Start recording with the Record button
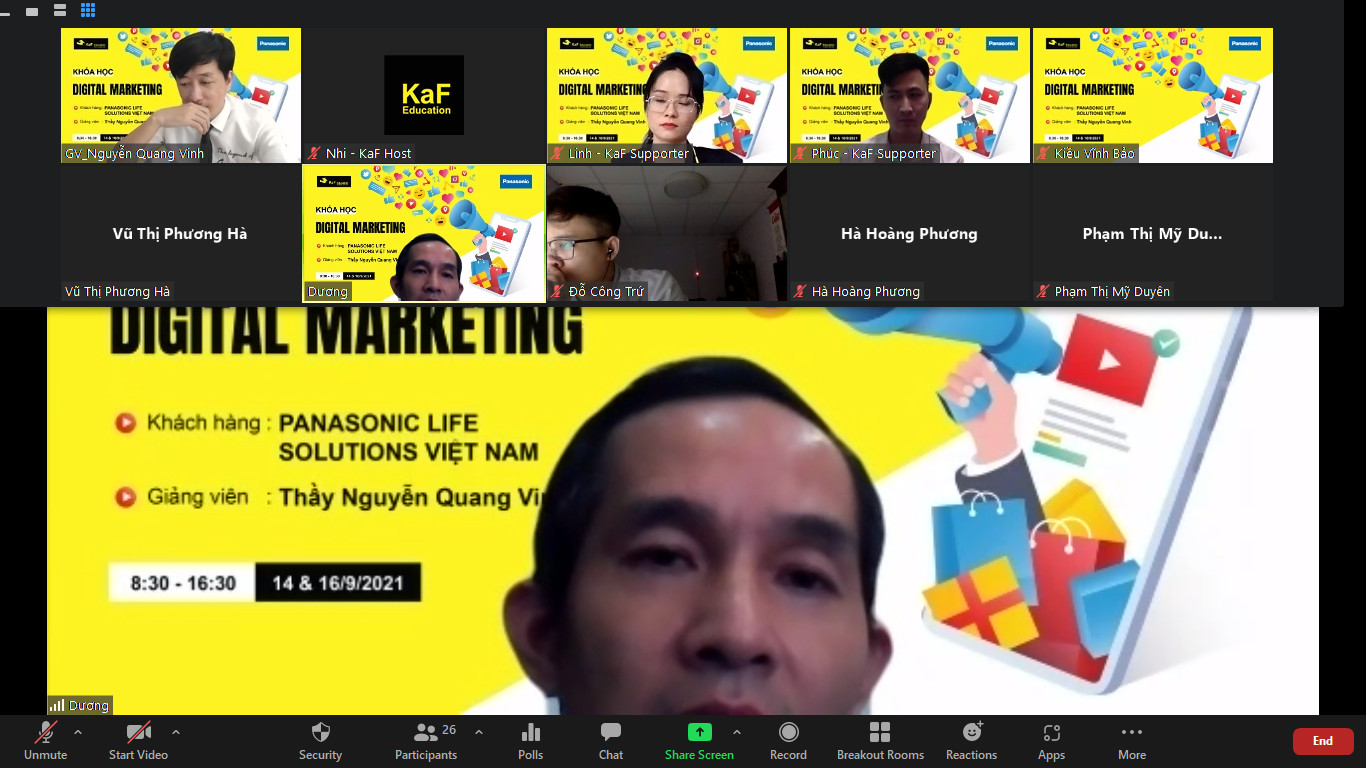 click(788, 741)
